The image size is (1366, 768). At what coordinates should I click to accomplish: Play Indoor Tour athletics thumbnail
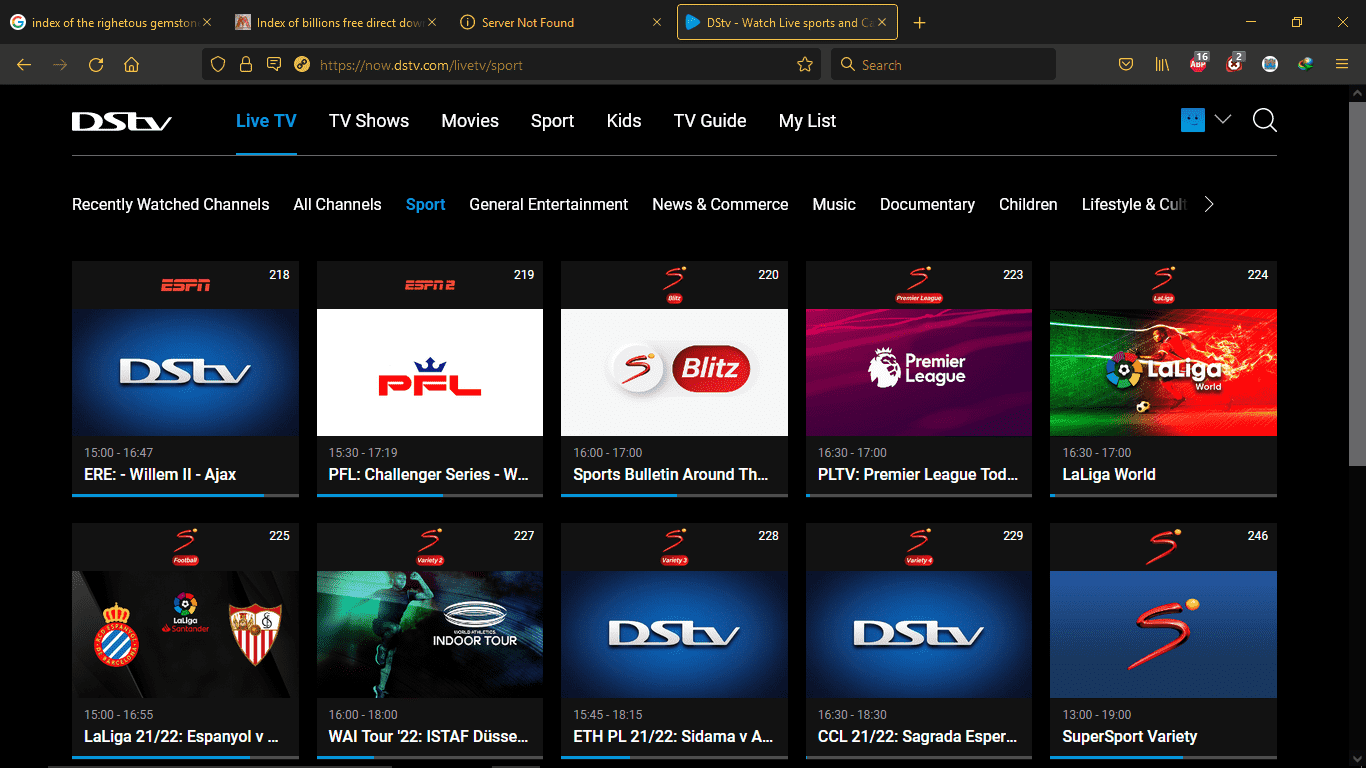point(430,634)
